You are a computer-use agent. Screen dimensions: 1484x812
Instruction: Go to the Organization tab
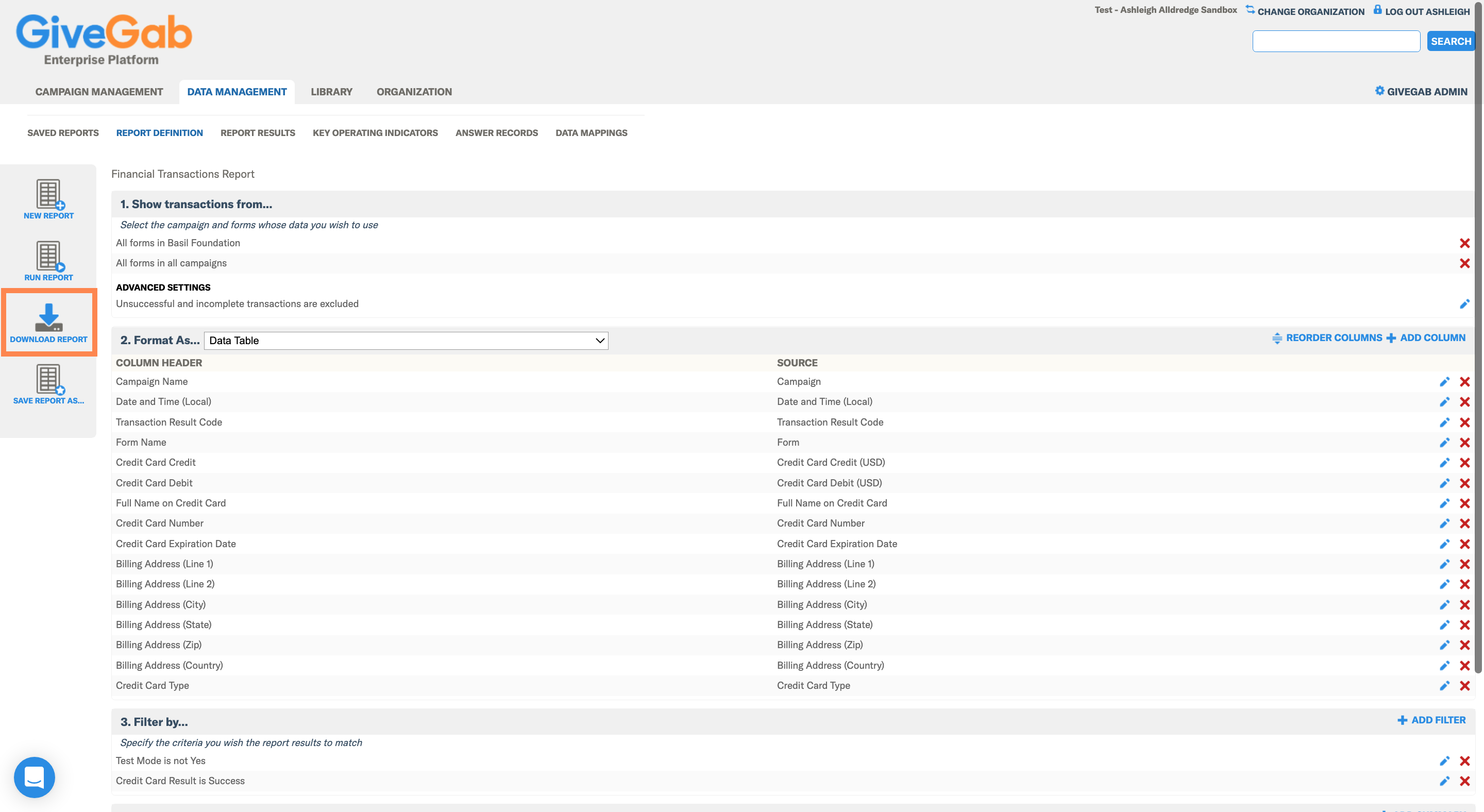[414, 92]
